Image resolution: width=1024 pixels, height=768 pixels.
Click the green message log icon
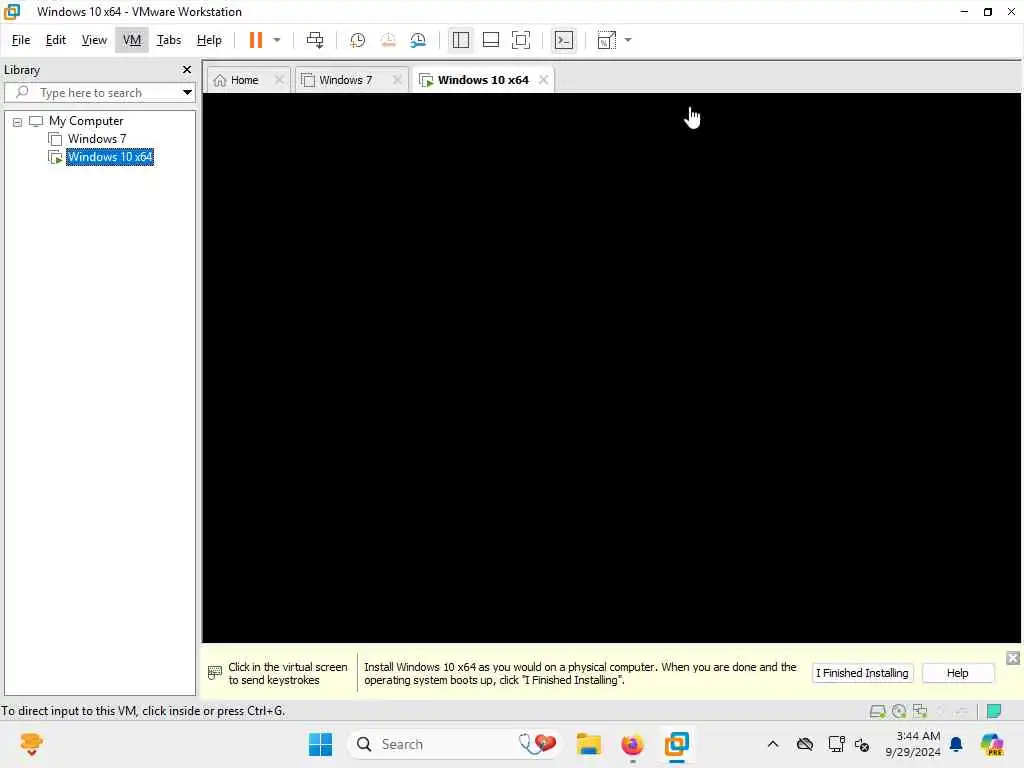click(x=994, y=711)
